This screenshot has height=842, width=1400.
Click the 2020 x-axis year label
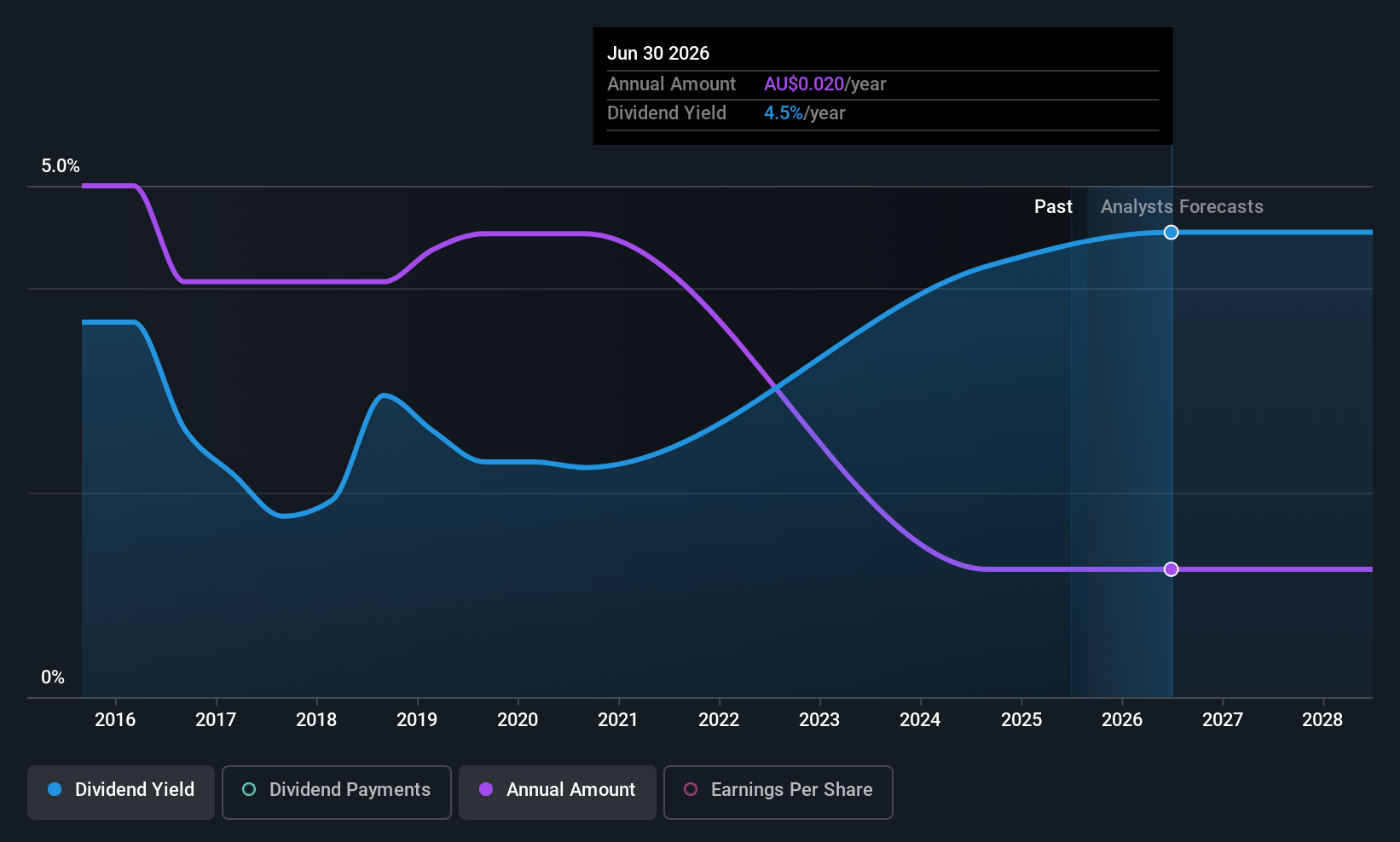pyautogui.click(x=518, y=720)
